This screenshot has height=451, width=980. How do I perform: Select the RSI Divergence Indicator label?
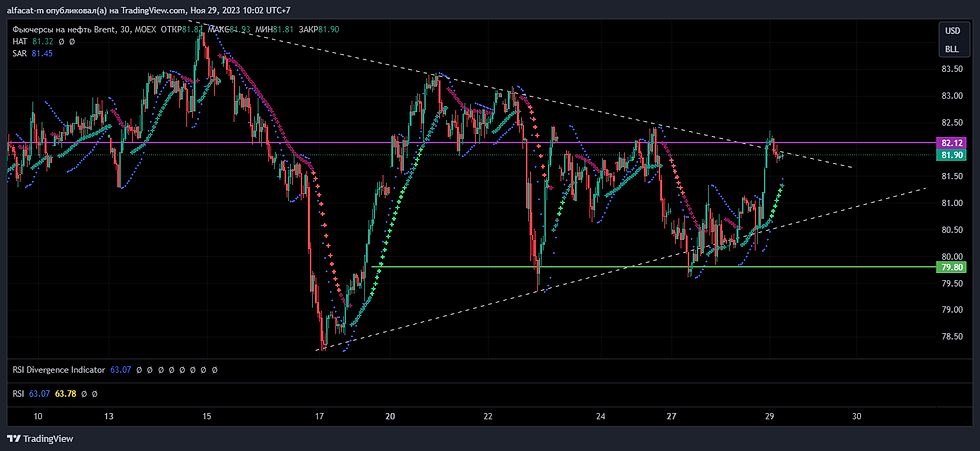(x=59, y=370)
